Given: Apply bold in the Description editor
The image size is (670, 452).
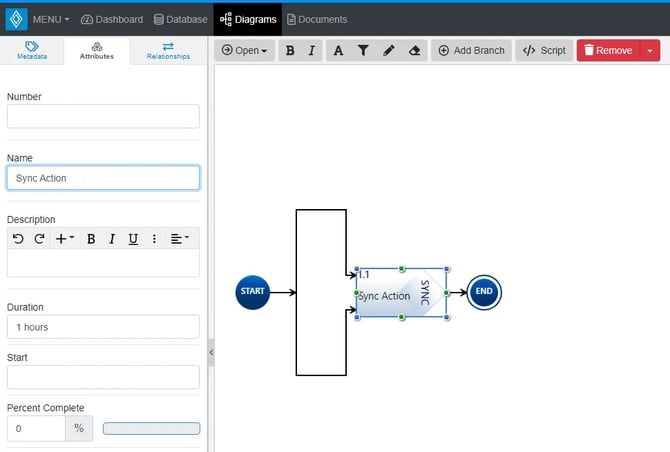Looking at the screenshot, I should coord(91,239).
